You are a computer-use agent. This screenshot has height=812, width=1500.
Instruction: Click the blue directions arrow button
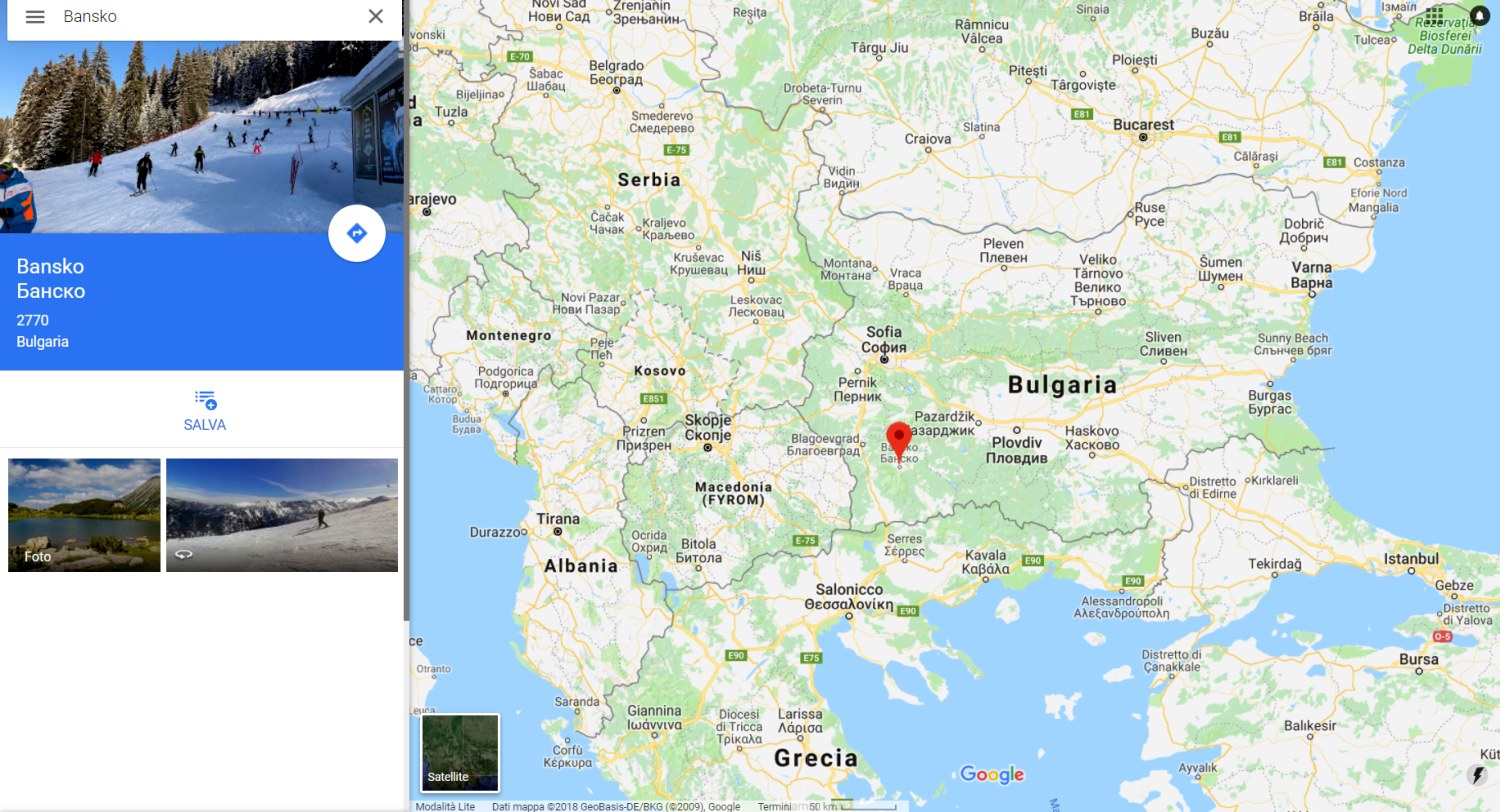[357, 234]
